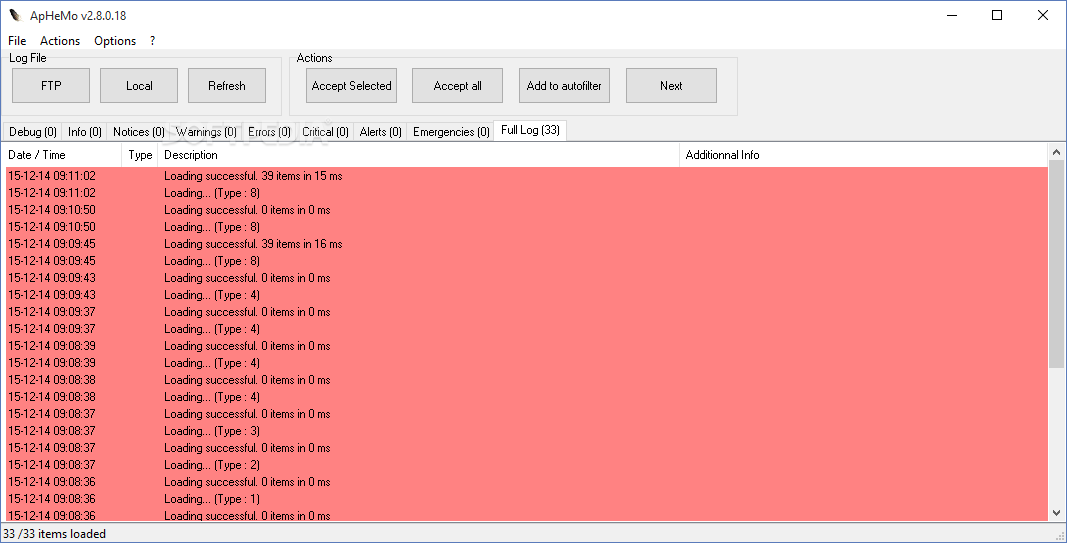Click the ApHeMo feather app icon
This screenshot has width=1067, height=543.
pos(15,15)
